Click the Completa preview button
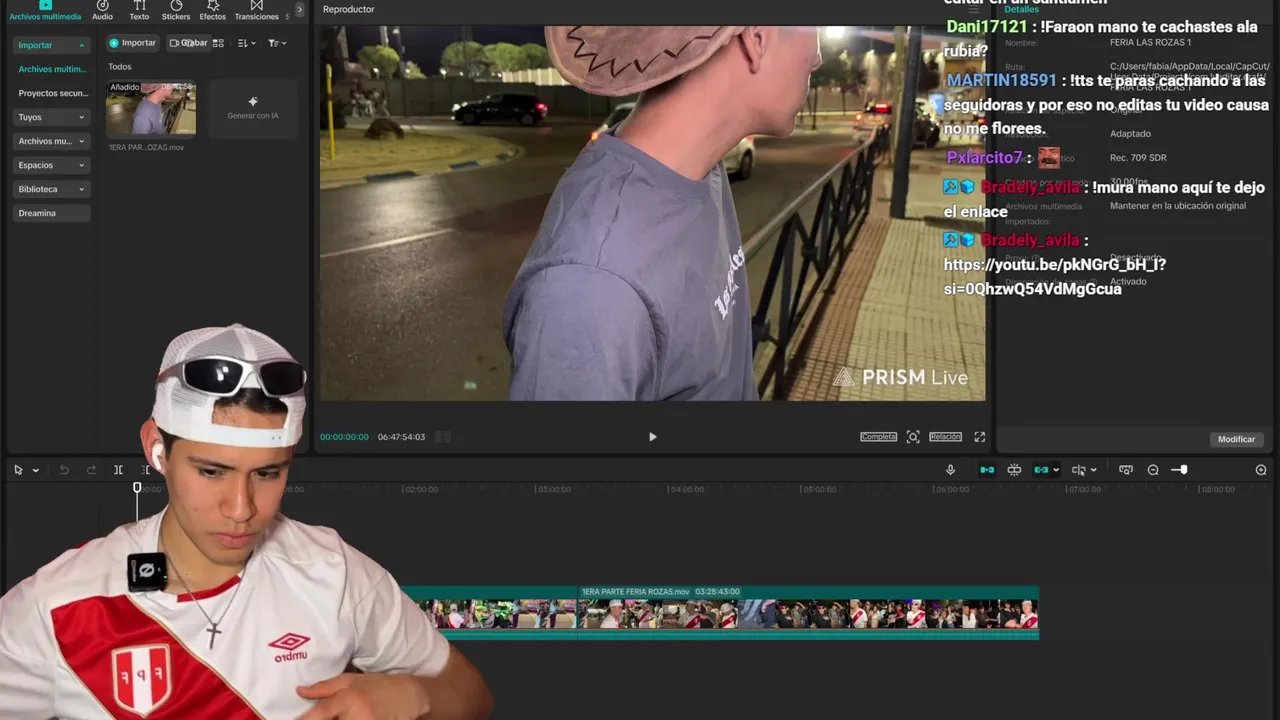The image size is (1280, 720). click(x=878, y=437)
